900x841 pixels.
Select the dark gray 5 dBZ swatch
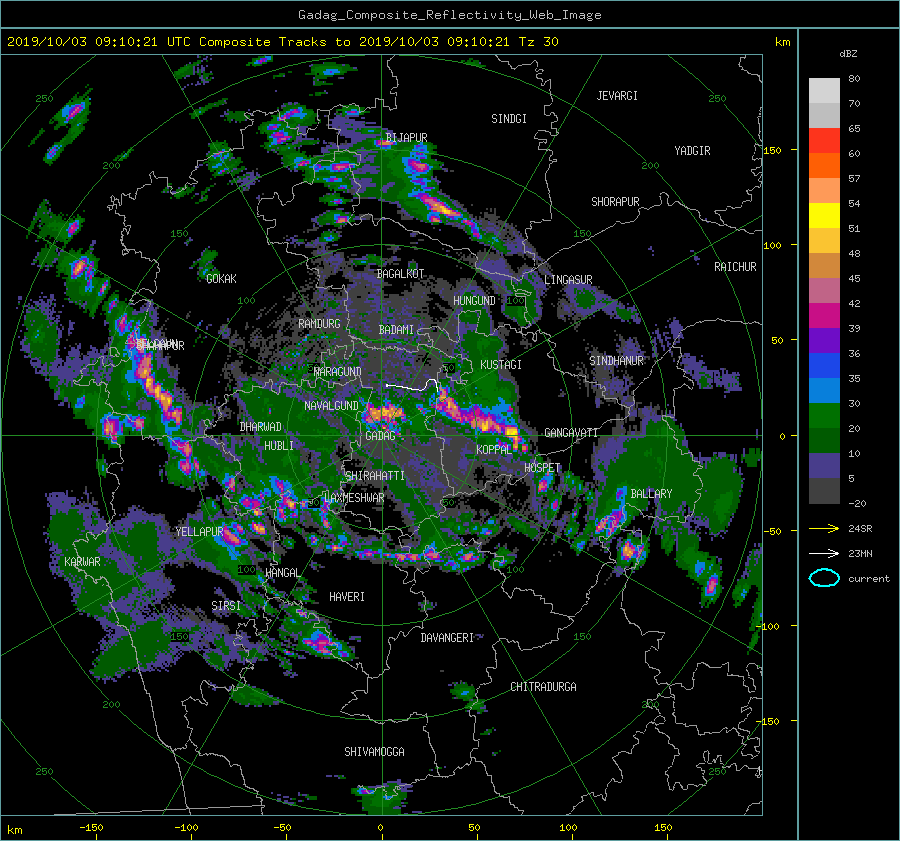click(x=824, y=490)
